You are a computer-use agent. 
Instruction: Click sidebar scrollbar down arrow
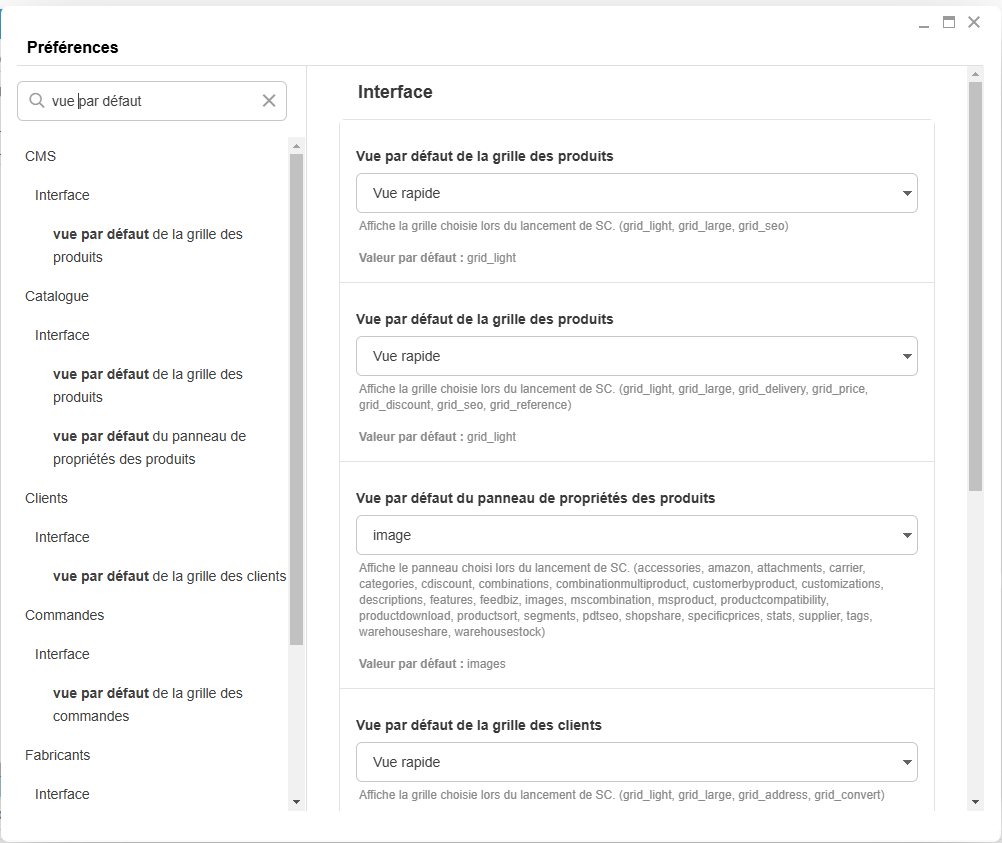[296, 802]
